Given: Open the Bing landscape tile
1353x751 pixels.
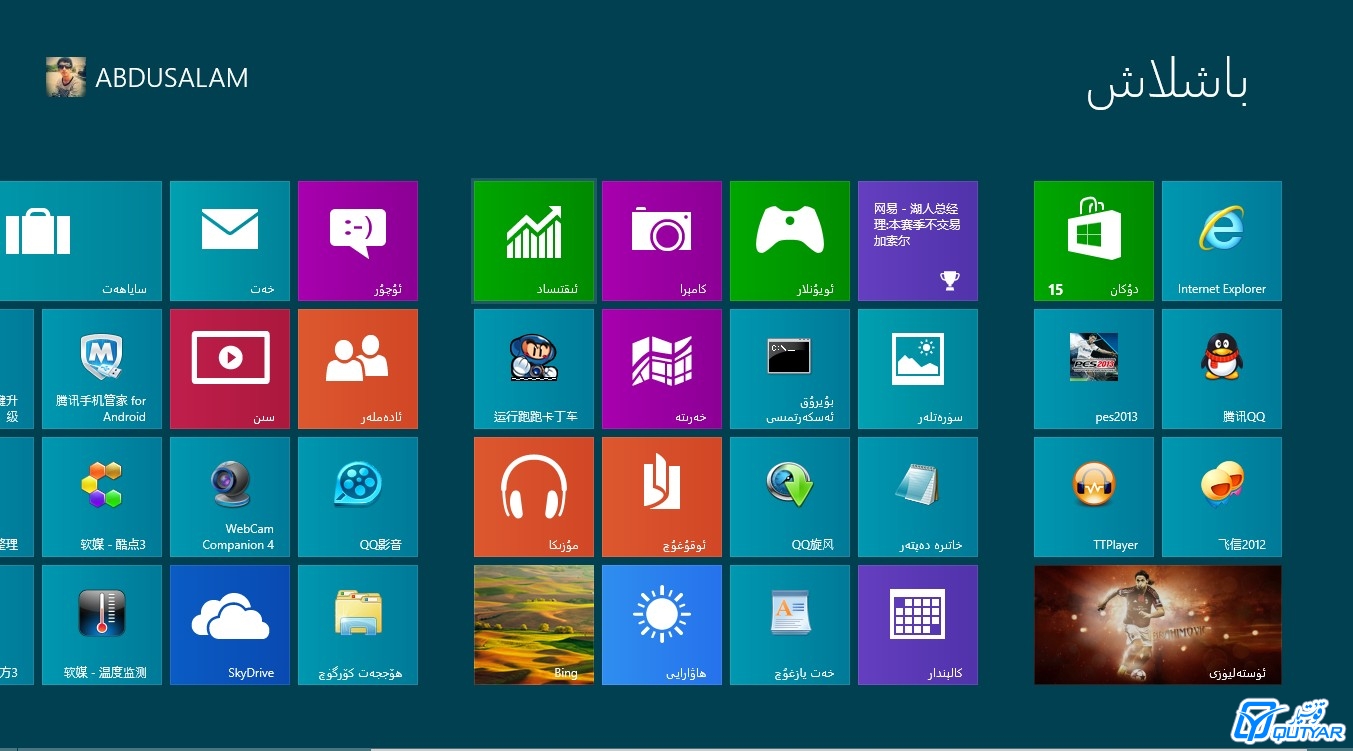Looking at the screenshot, I should [x=534, y=625].
